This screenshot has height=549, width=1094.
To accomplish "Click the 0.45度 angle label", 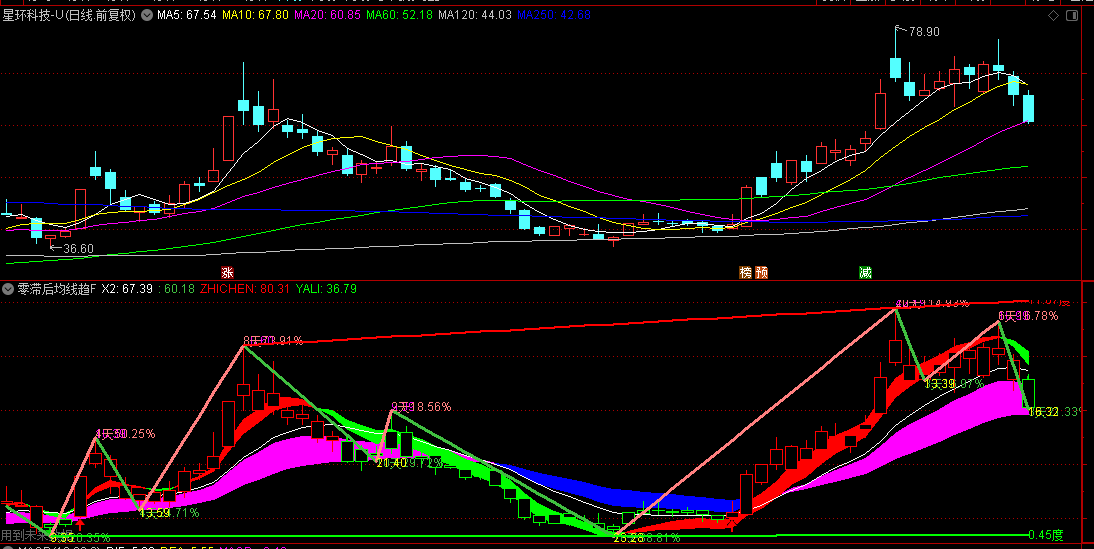I will tap(1046, 535).
